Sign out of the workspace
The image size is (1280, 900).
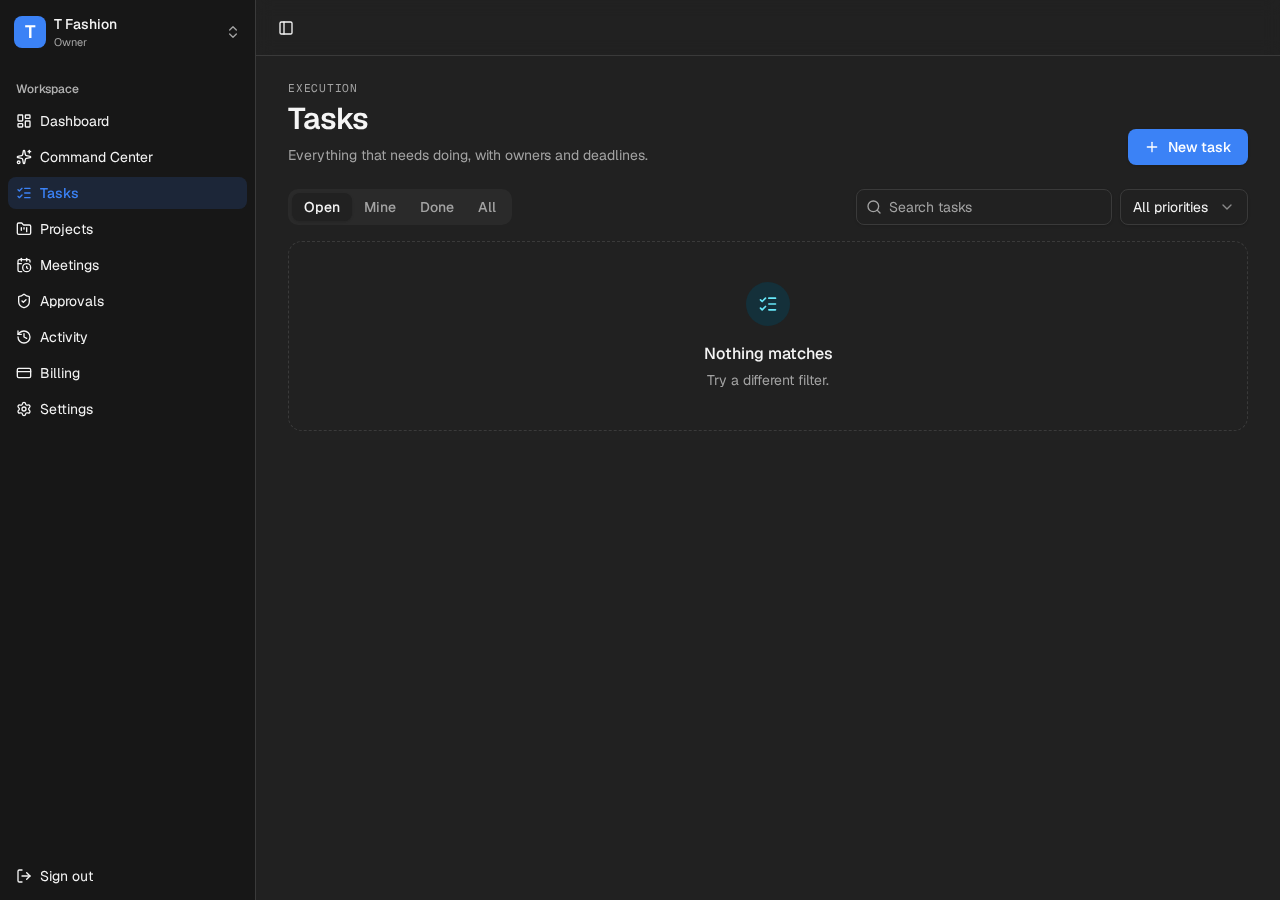click(127, 876)
